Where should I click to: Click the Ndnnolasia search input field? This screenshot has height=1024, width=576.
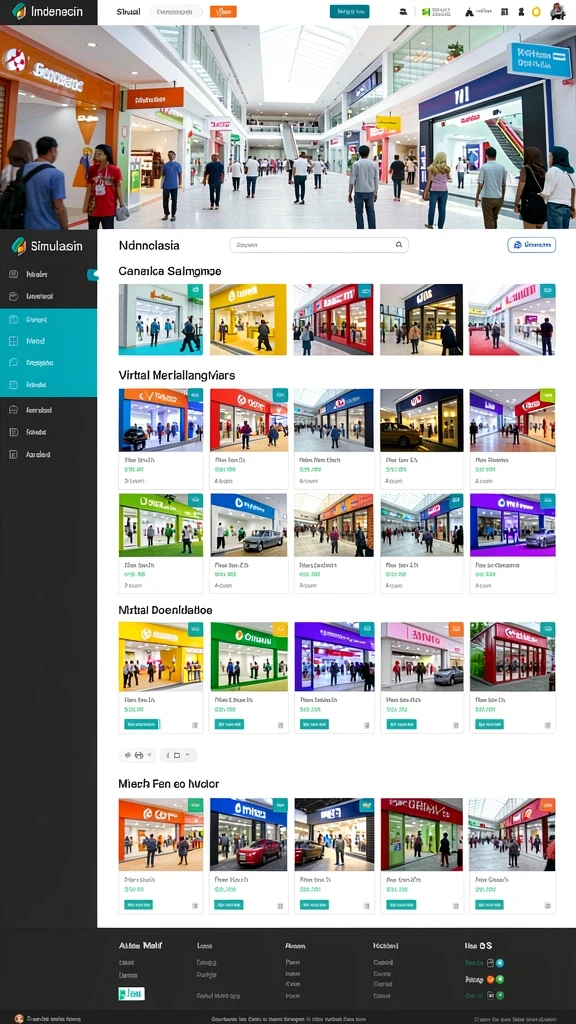[319, 245]
